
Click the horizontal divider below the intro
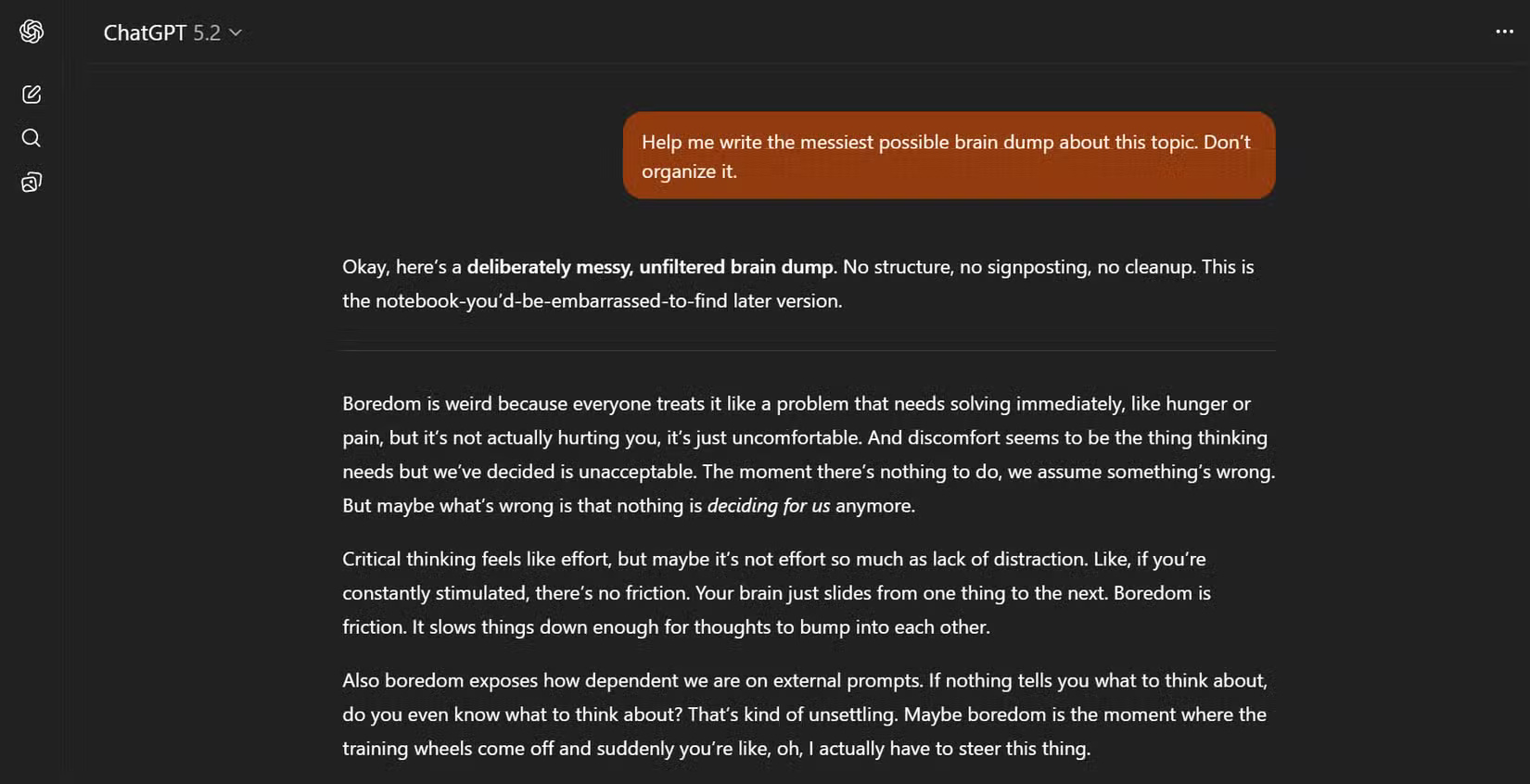[x=808, y=350]
